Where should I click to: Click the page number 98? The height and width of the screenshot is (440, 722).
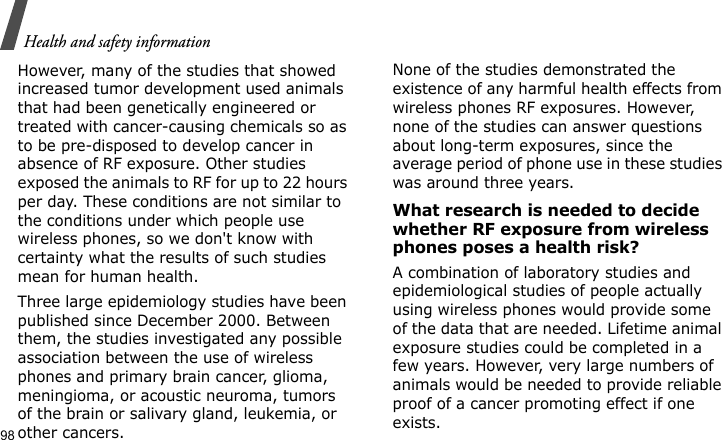(8, 434)
